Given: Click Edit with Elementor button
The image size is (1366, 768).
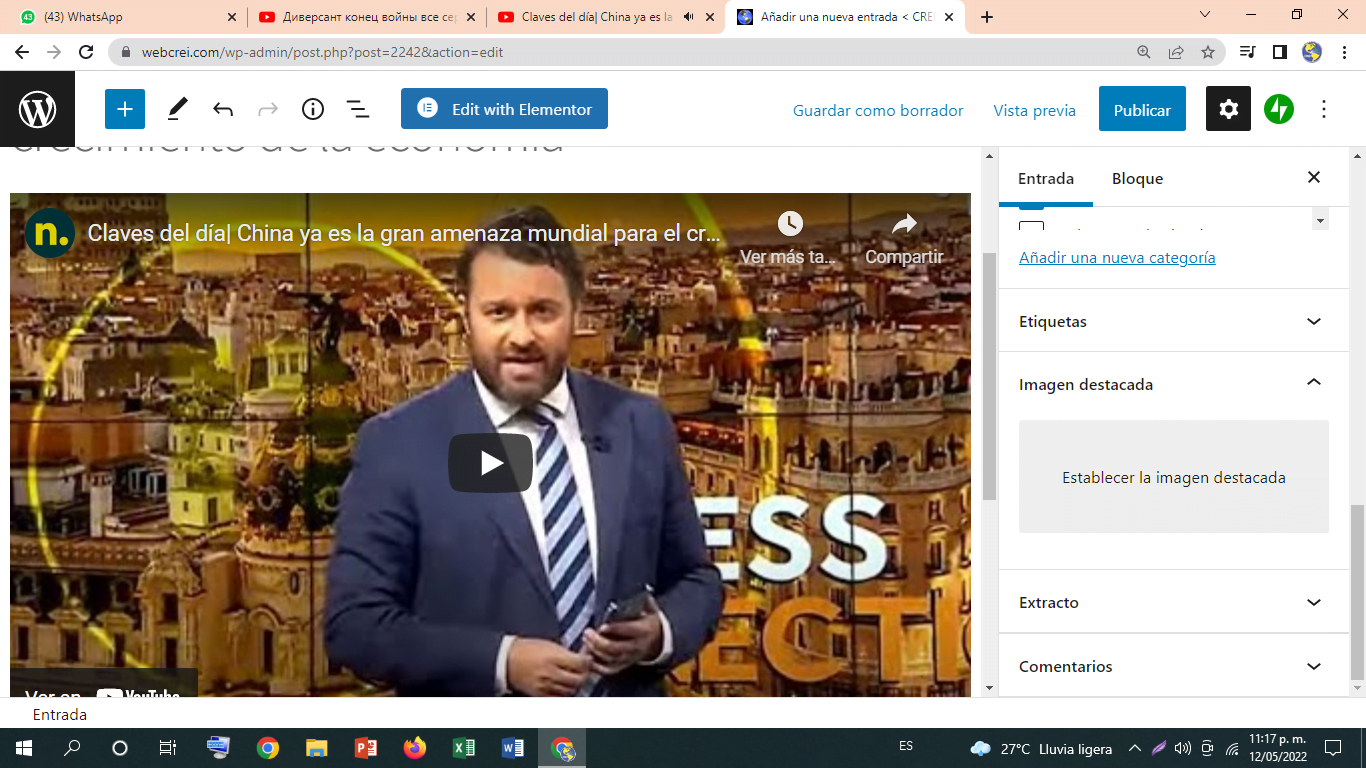Looking at the screenshot, I should click(504, 109).
